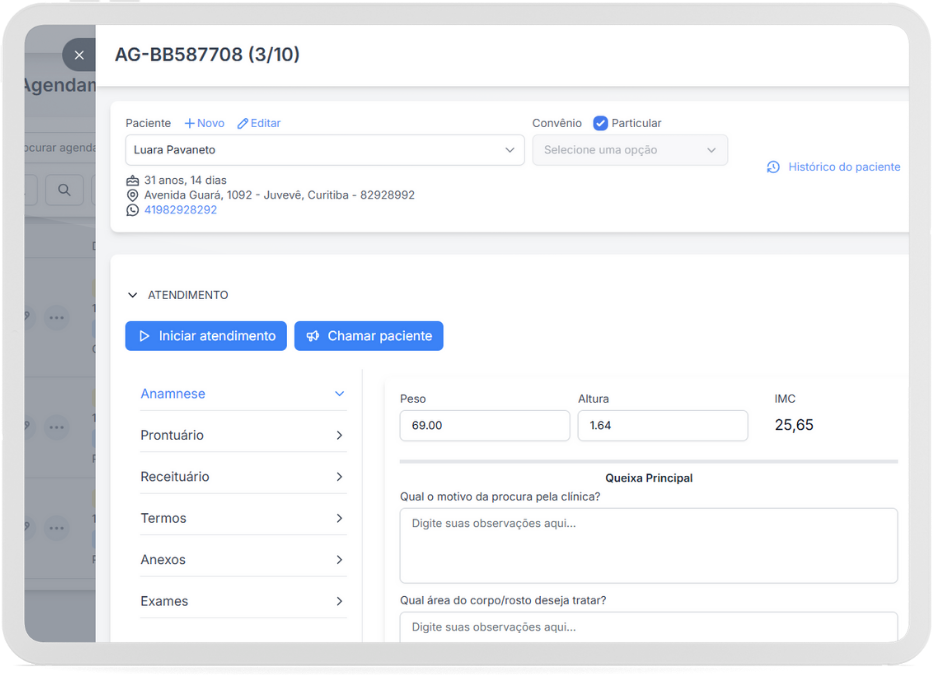Click an ellipsis options icon in the agenda list

(x=57, y=317)
